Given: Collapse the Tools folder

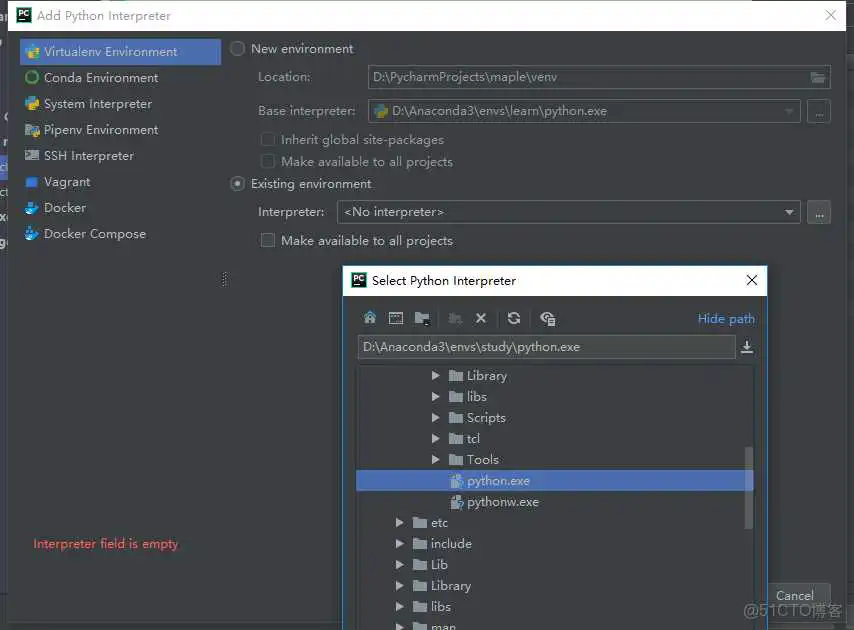Looking at the screenshot, I should tap(436, 459).
